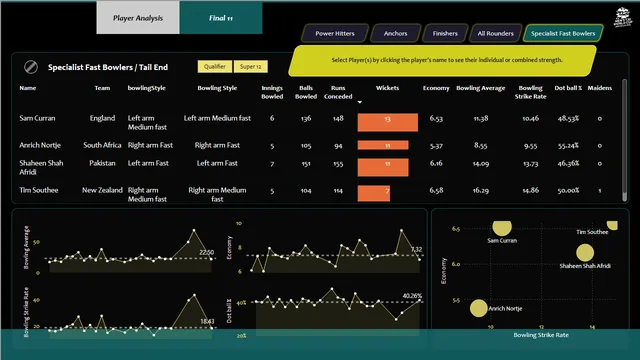Click New Zealand team cell

coord(102,190)
